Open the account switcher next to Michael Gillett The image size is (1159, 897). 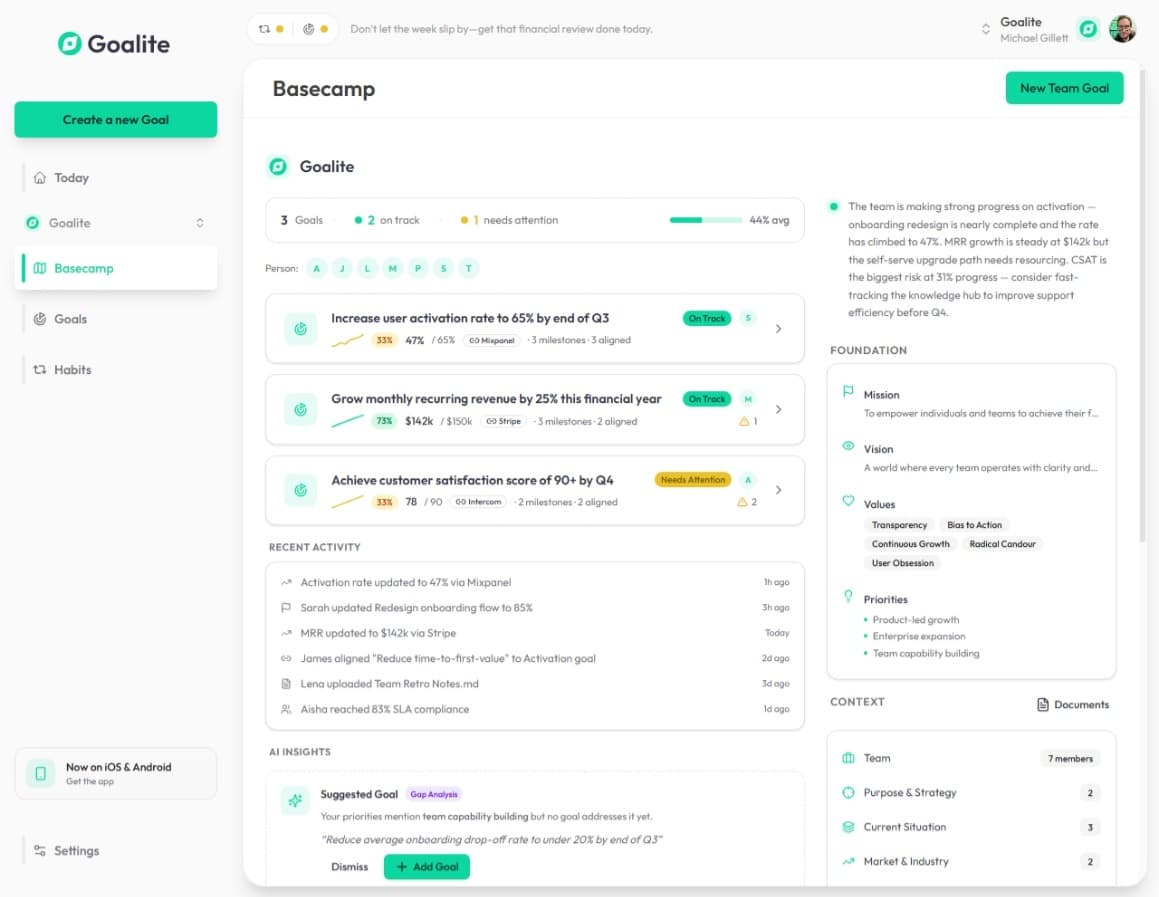click(984, 29)
